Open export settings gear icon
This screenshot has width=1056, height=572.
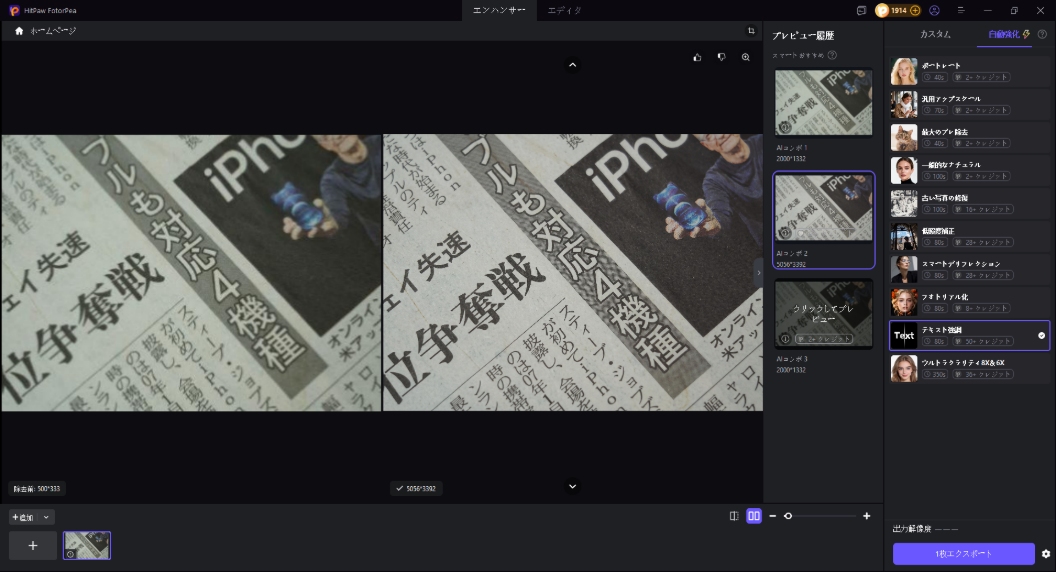[x=1045, y=554]
